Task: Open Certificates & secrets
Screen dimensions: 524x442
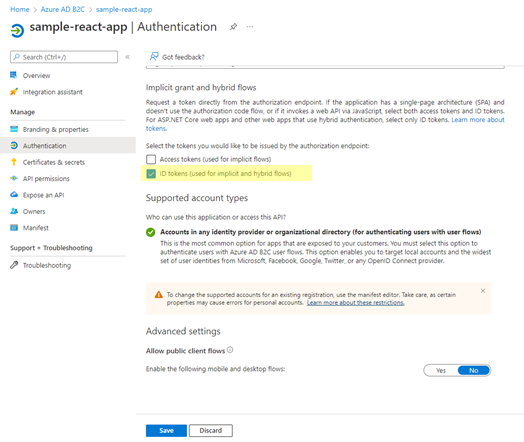Action: tap(53, 162)
